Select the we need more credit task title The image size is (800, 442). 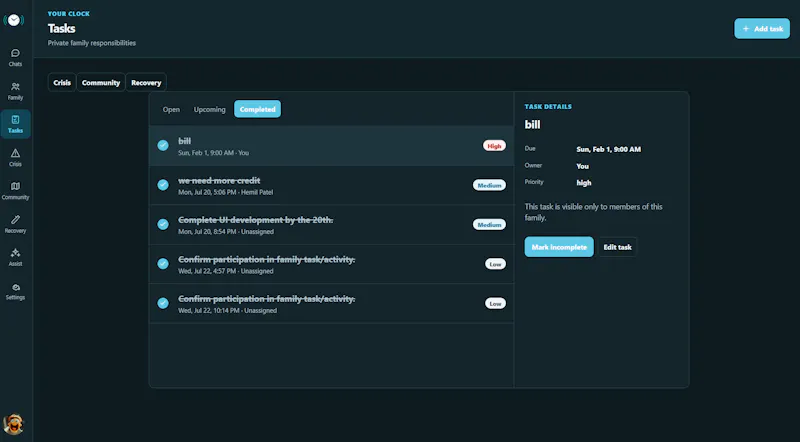(x=219, y=180)
